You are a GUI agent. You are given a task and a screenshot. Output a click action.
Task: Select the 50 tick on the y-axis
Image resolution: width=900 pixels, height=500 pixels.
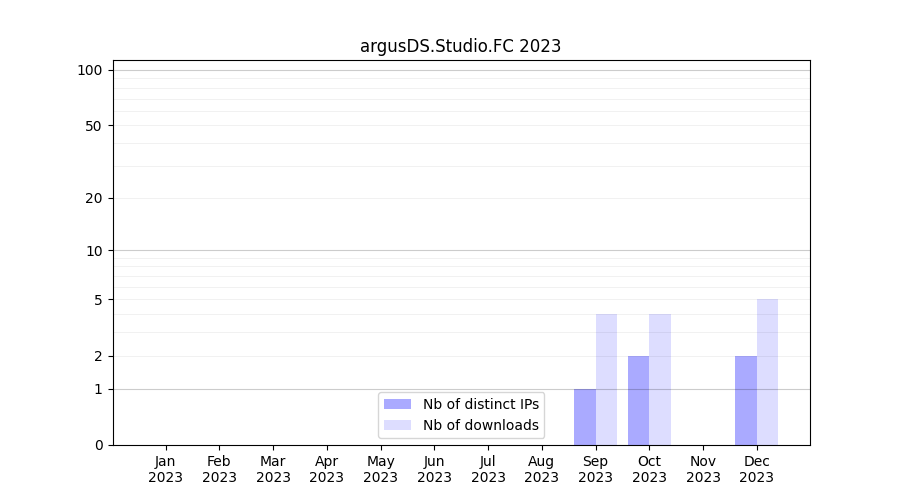coord(93,126)
